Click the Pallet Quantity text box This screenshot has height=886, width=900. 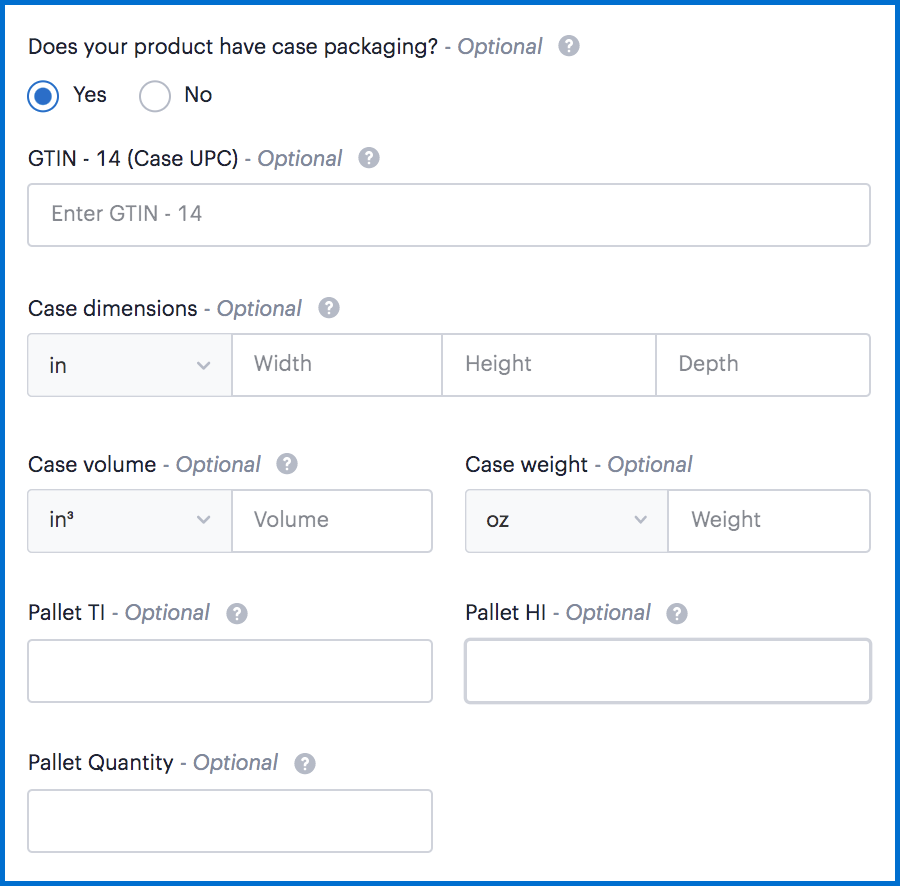click(x=230, y=821)
